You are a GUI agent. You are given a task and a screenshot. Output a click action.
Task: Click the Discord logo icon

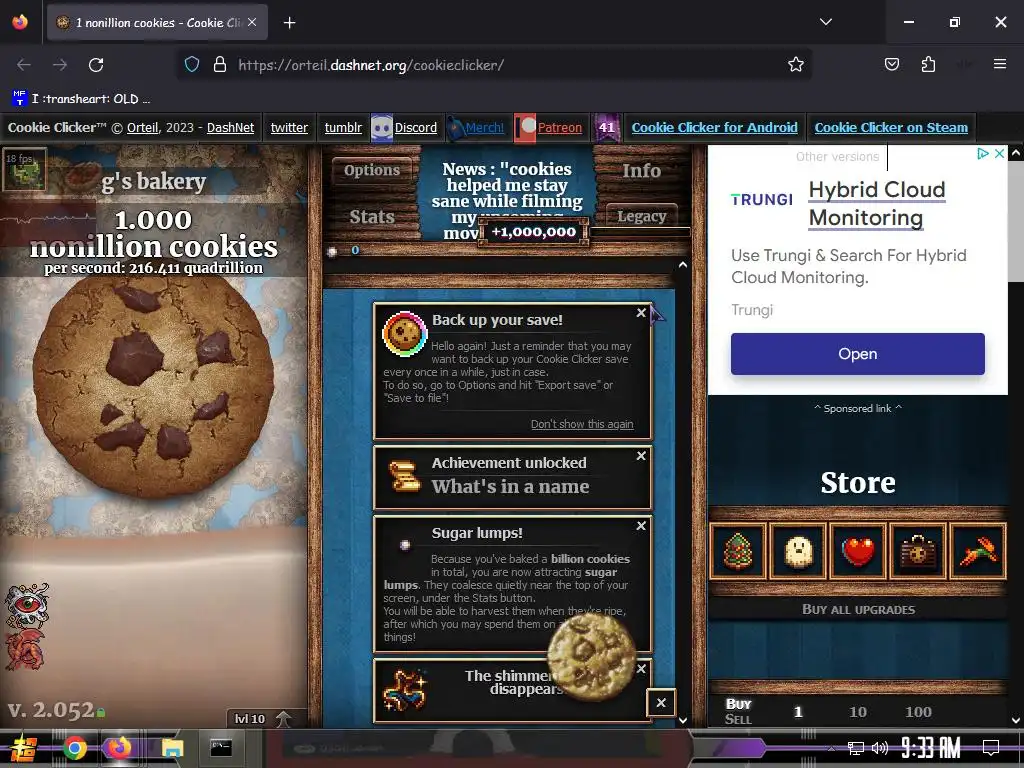[x=381, y=127]
